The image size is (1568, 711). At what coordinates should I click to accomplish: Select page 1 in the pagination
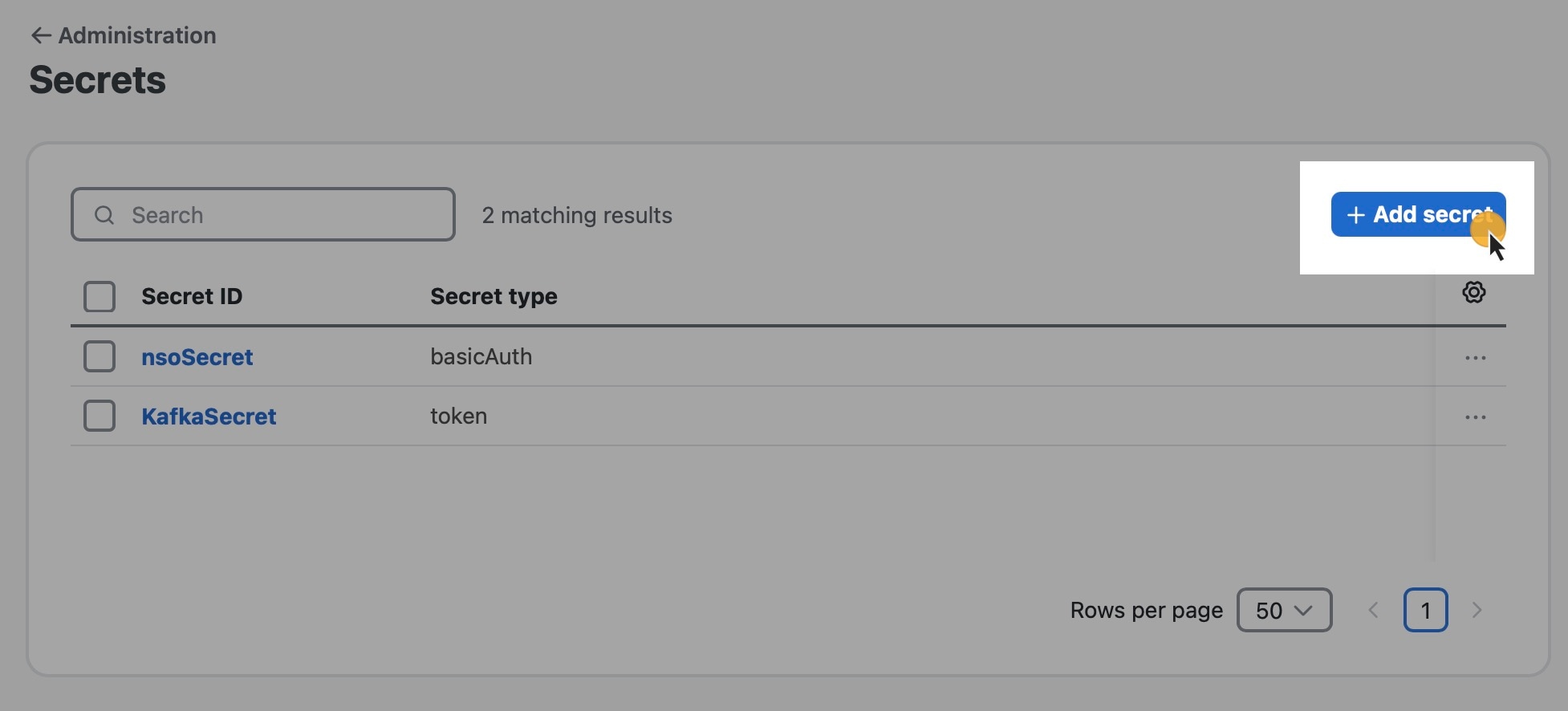(1425, 611)
